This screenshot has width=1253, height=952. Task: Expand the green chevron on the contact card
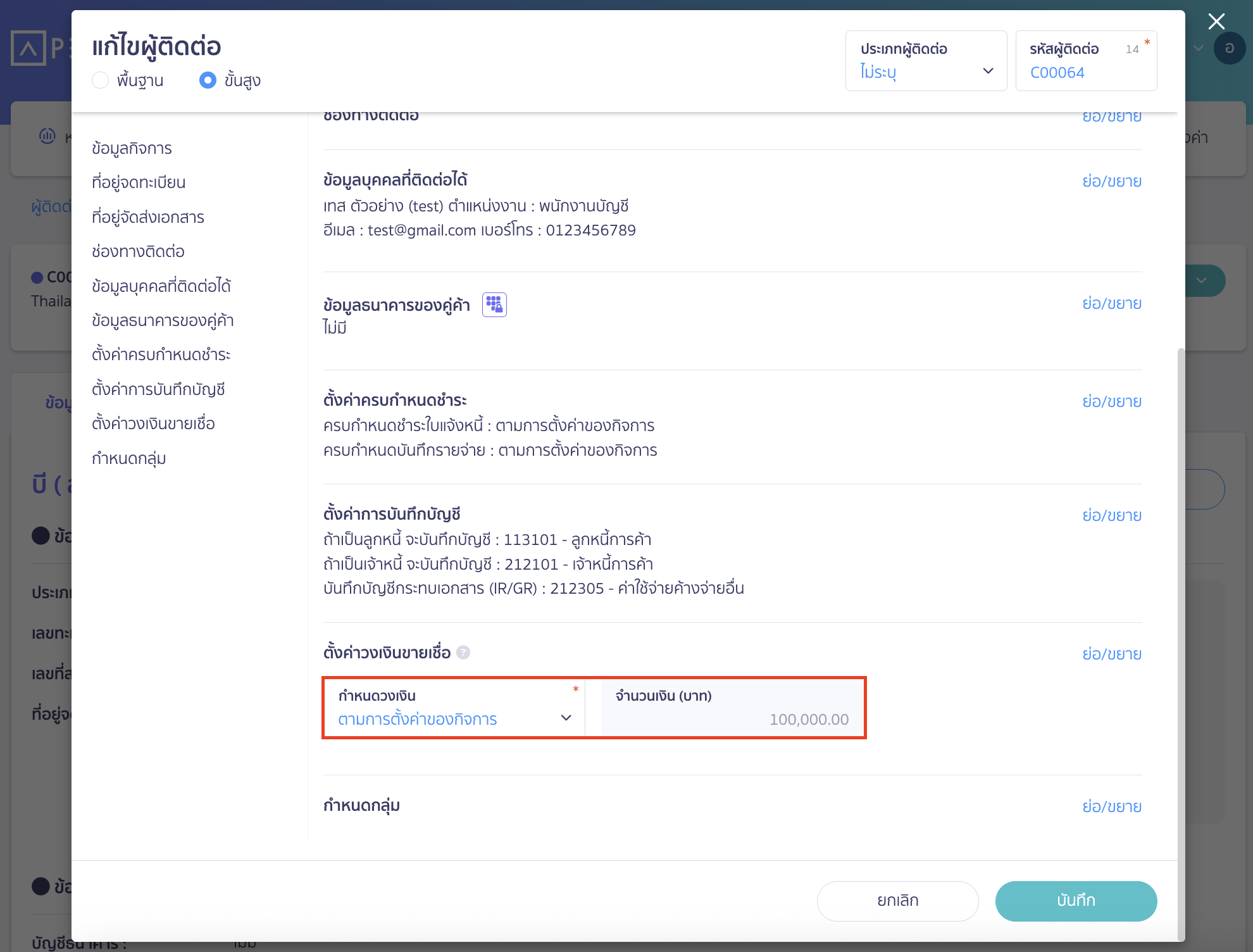click(1201, 280)
